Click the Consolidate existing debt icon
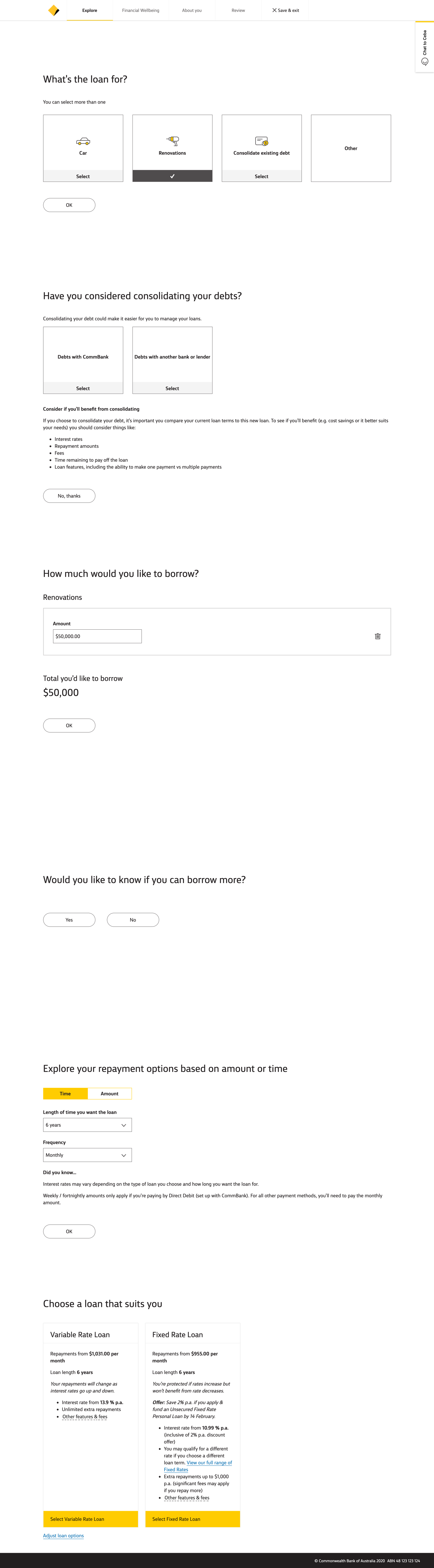434x1568 pixels. [261, 141]
